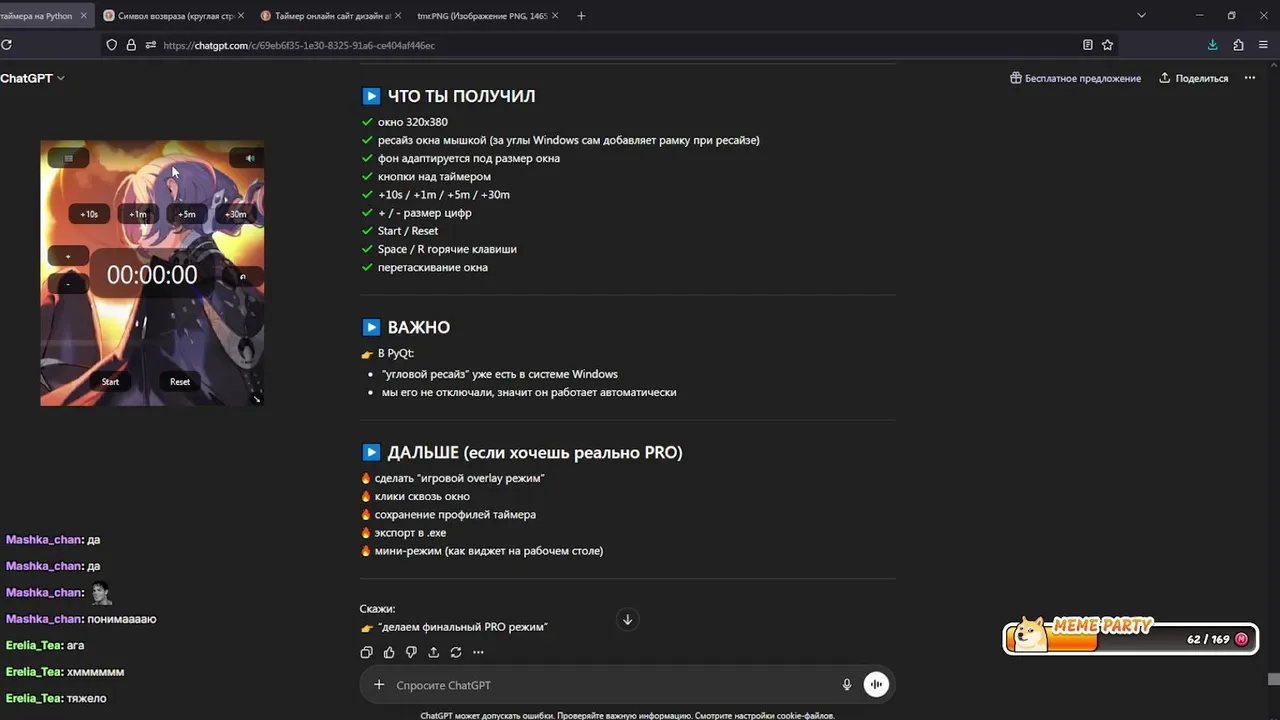Image resolution: width=1280 pixels, height=720 pixels.
Task: Open more response actions ellipsis
Action: click(478, 652)
